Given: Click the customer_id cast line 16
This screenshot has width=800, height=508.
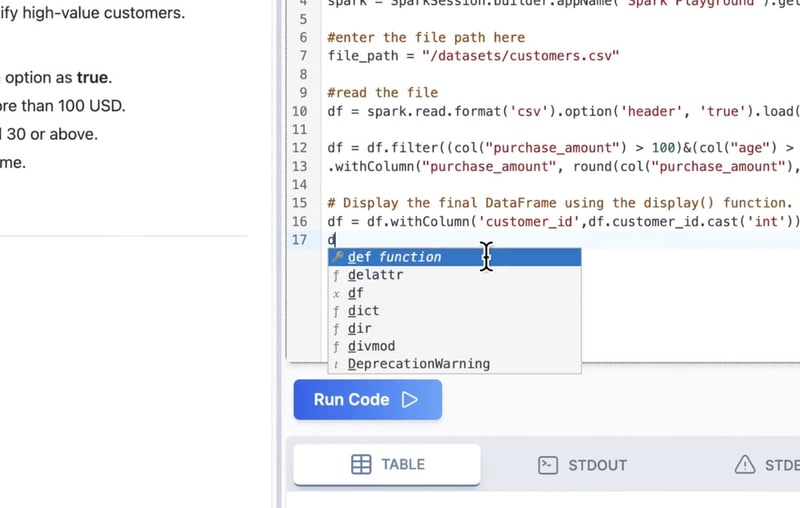Looking at the screenshot, I should [560, 221].
